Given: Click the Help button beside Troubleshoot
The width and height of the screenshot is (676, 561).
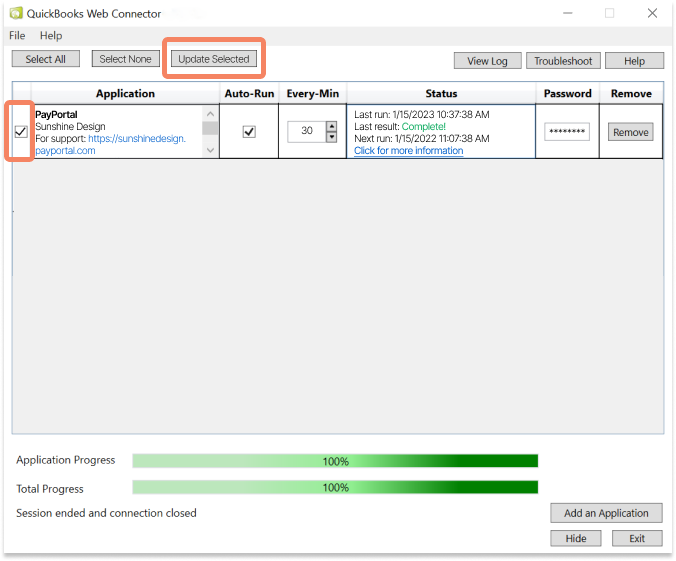Looking at the screenshot, I should pyautogui.click(x=634, y=61).
